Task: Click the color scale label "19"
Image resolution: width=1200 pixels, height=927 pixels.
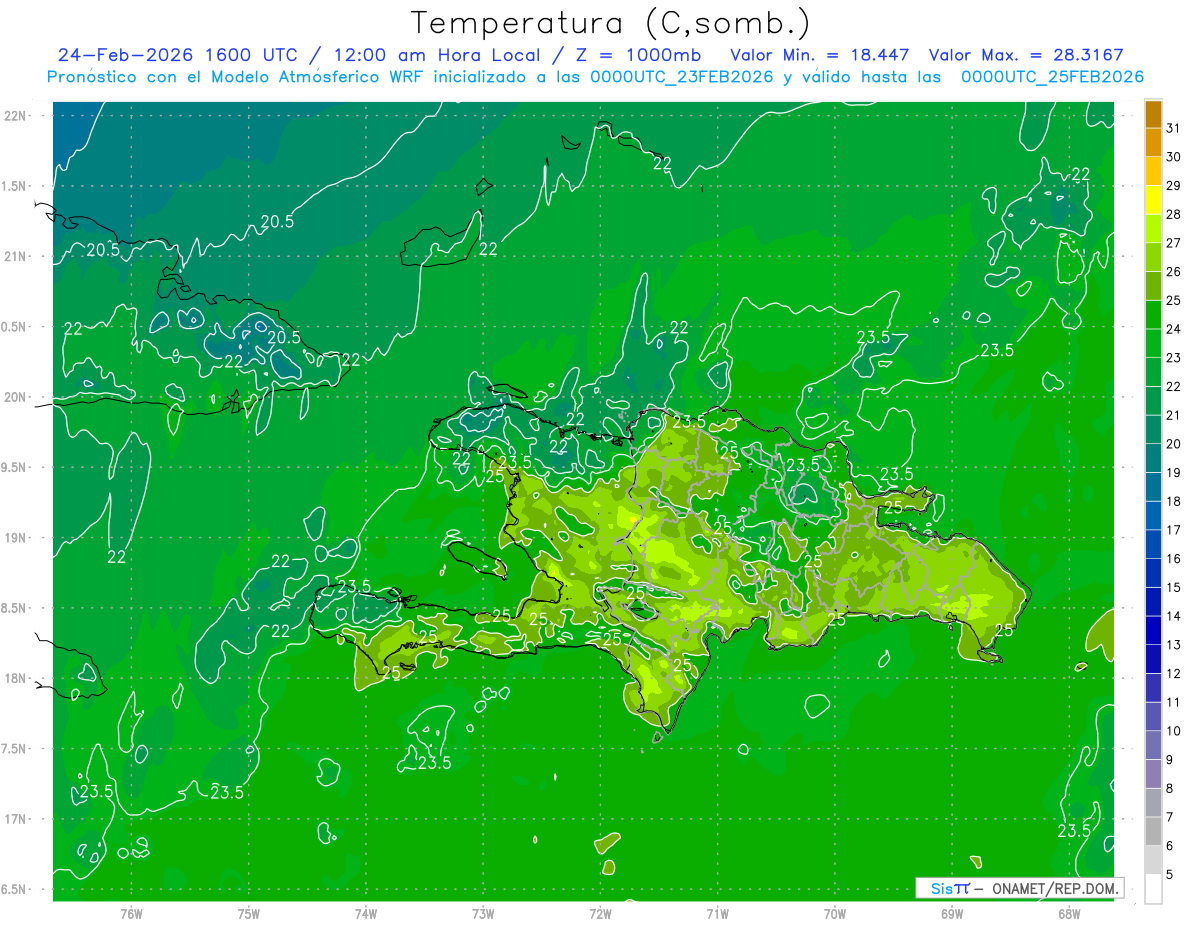Action: 1174,472
